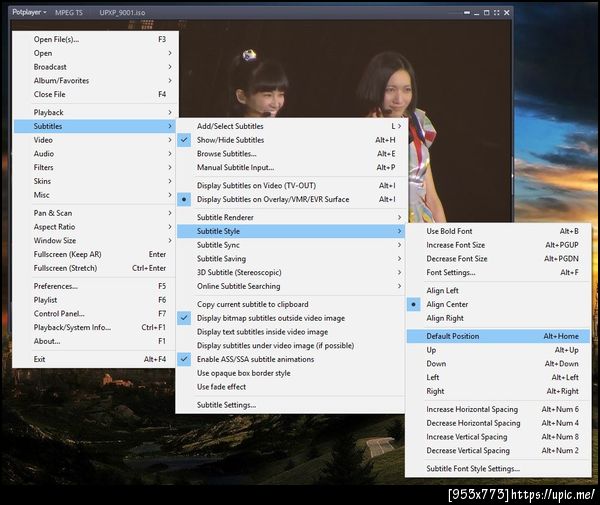The height and width of the screenshot is (505, 600).
Task: Enable Display subtitles under video image
Action: click(291, 346)
